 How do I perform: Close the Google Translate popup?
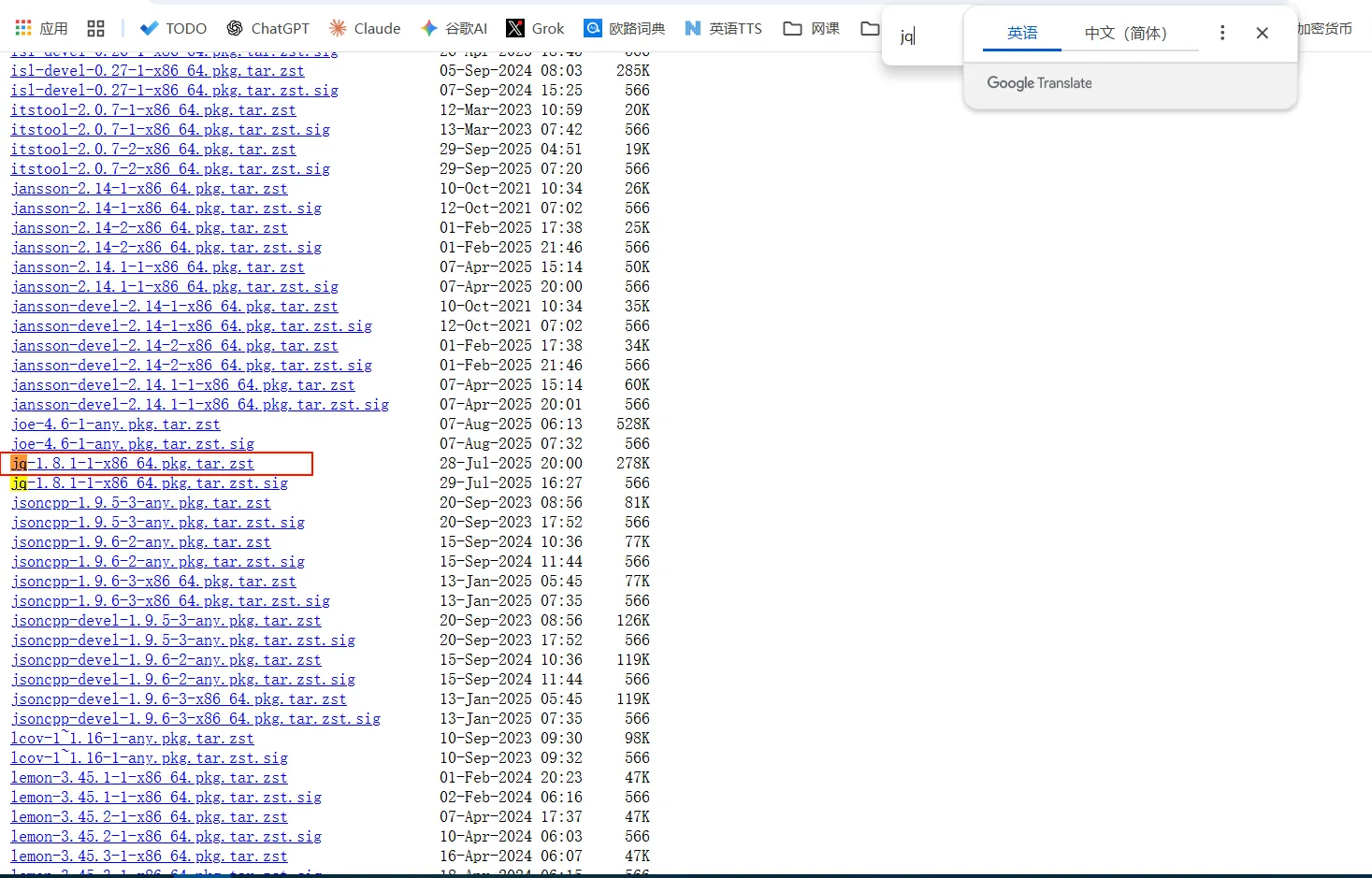[1262, 33]
